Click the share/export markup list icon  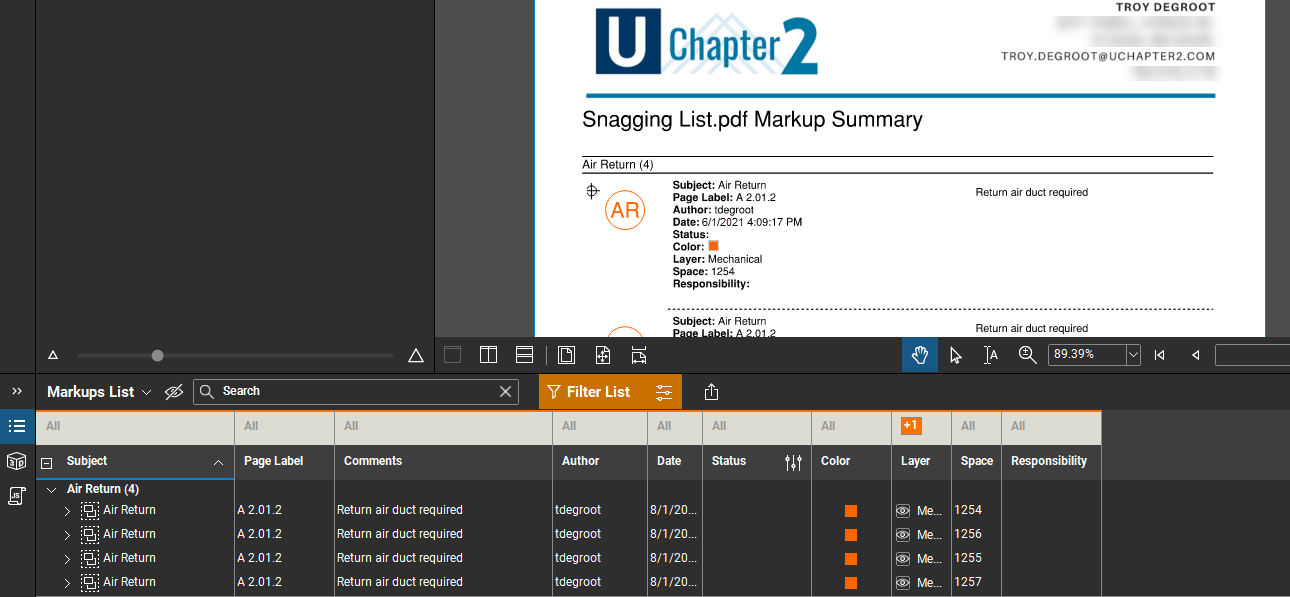tap(711, 391)
